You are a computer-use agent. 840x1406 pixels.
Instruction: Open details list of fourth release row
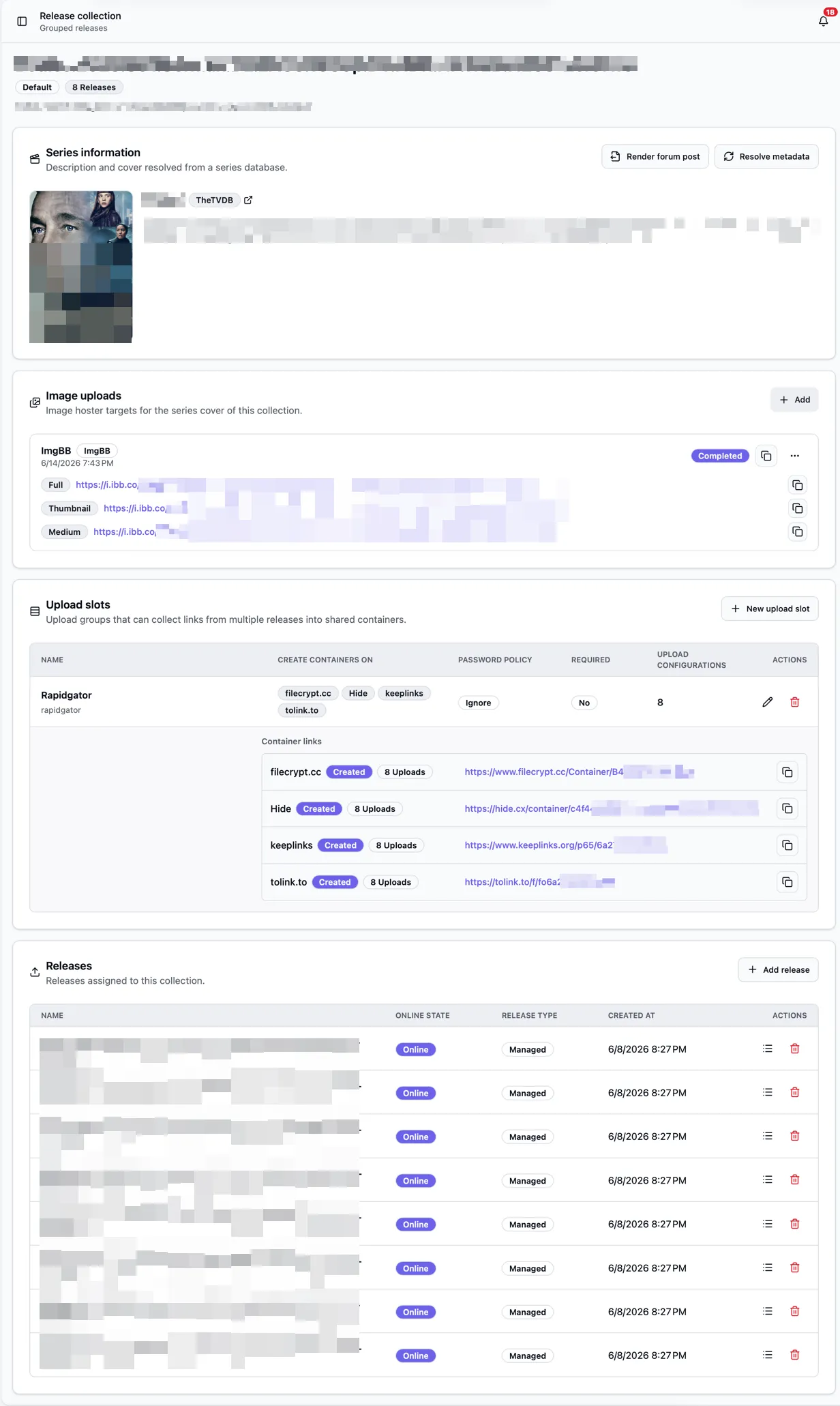[768, 1180]
